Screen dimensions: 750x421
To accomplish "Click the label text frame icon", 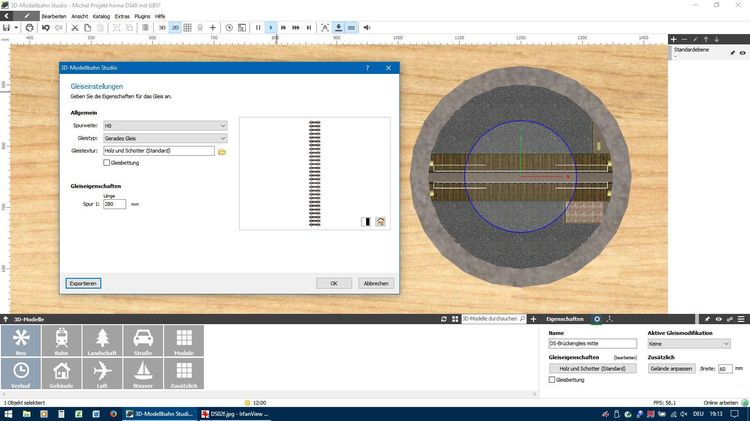I will point(325,28).
